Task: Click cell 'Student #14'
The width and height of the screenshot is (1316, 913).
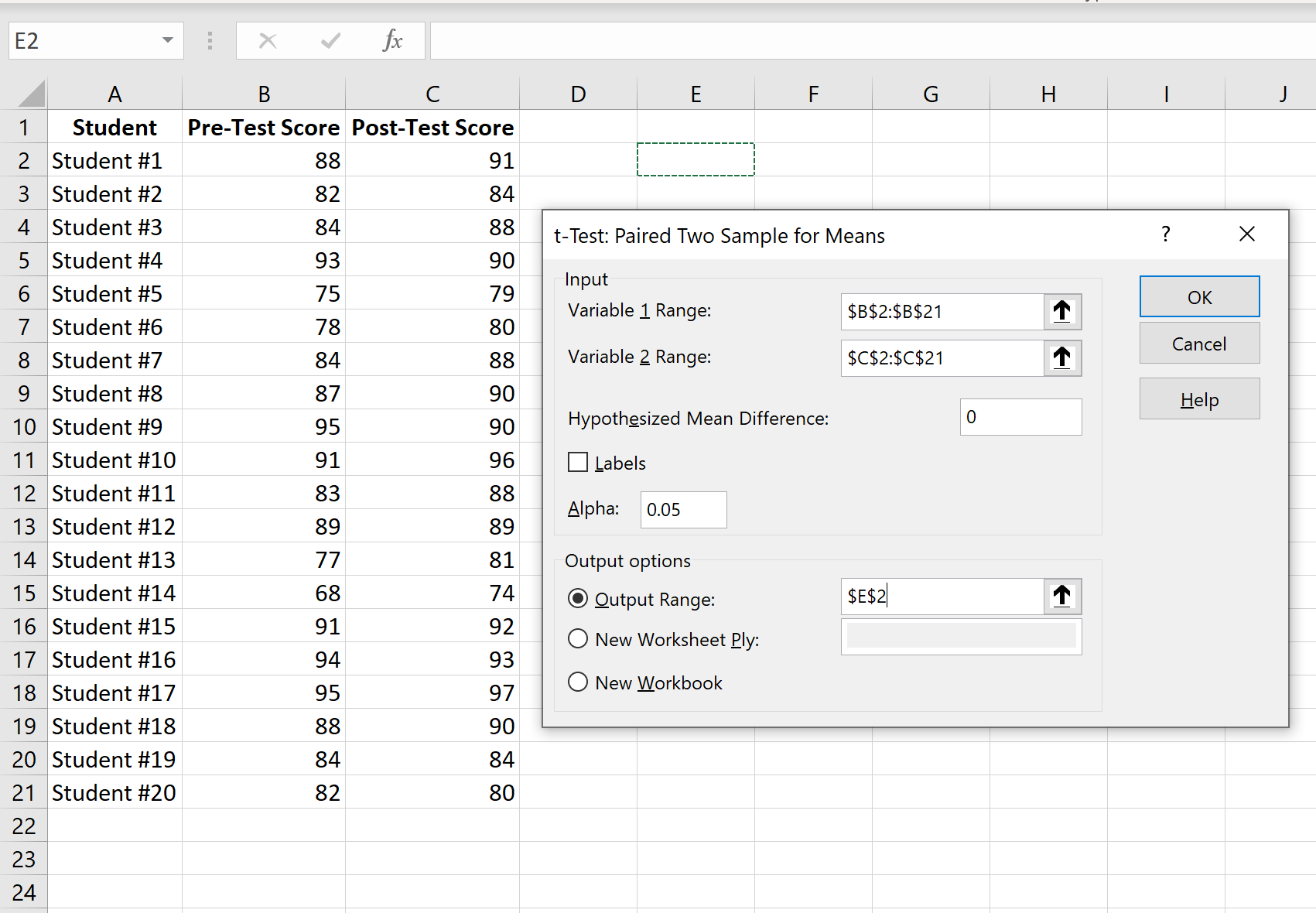Action: (x=115, y=593)
